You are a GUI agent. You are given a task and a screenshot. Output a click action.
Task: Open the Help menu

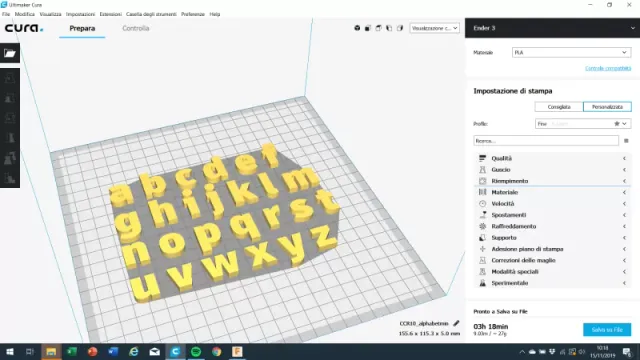point(215,14)
